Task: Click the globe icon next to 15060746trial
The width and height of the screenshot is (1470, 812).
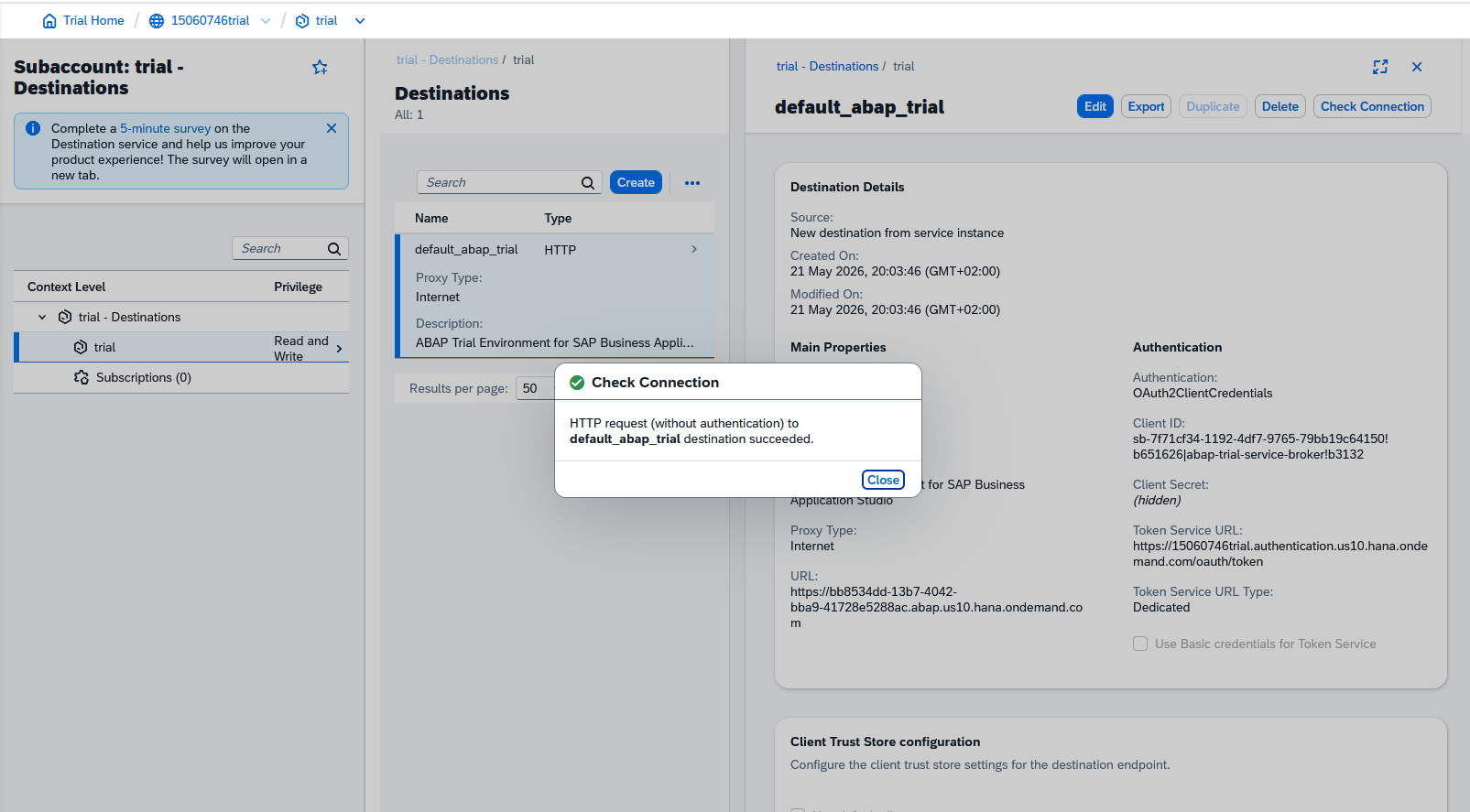Action: [157, 21]
